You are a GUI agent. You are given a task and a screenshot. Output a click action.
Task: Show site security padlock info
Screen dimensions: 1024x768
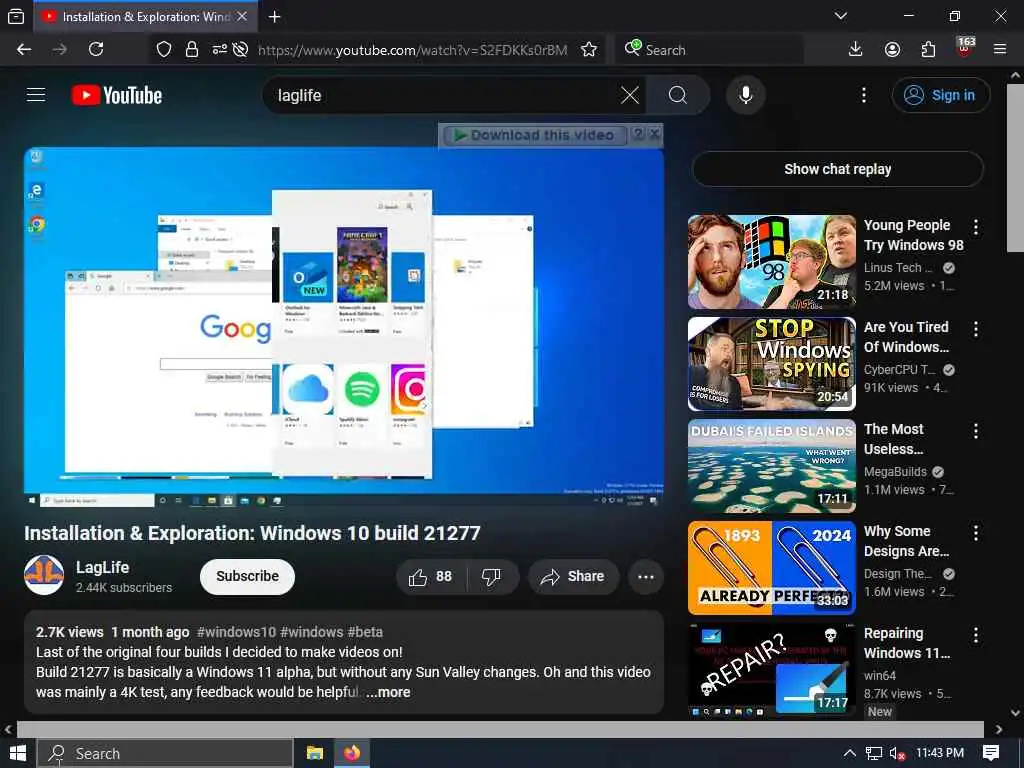(192, 50)
